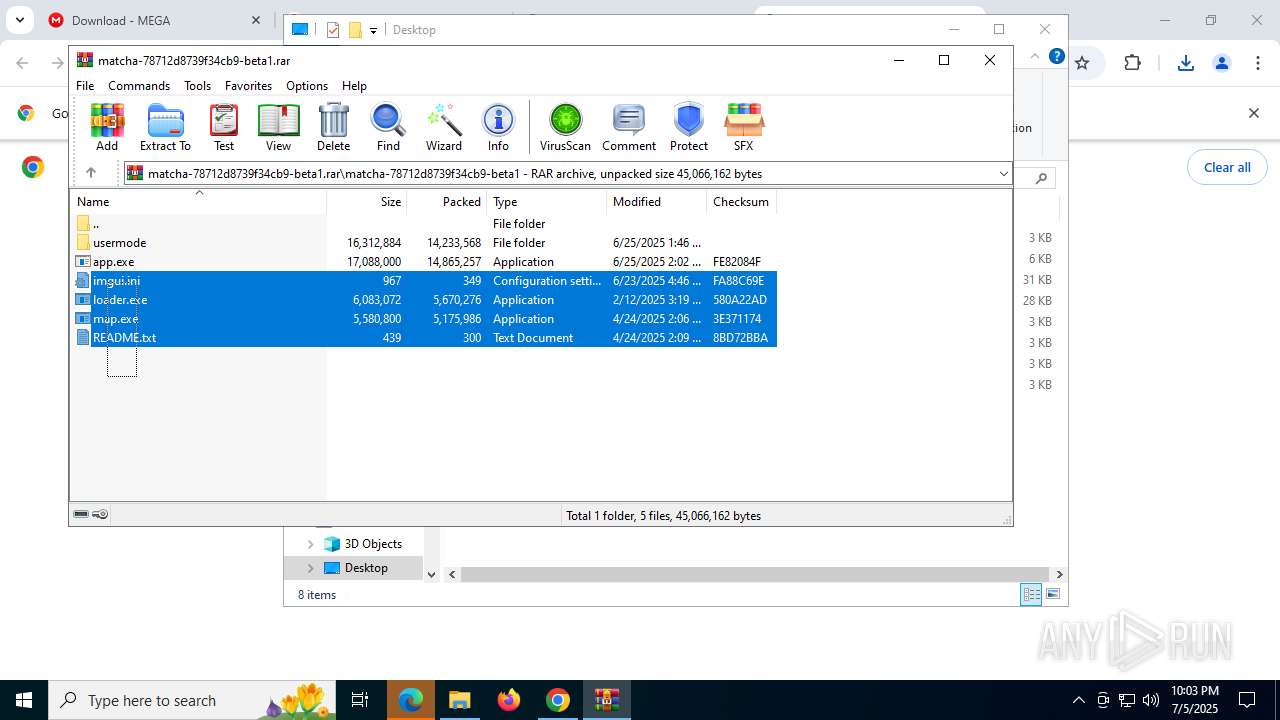Select Desktop in Explorer navigation pane

(x=366, y=568)
